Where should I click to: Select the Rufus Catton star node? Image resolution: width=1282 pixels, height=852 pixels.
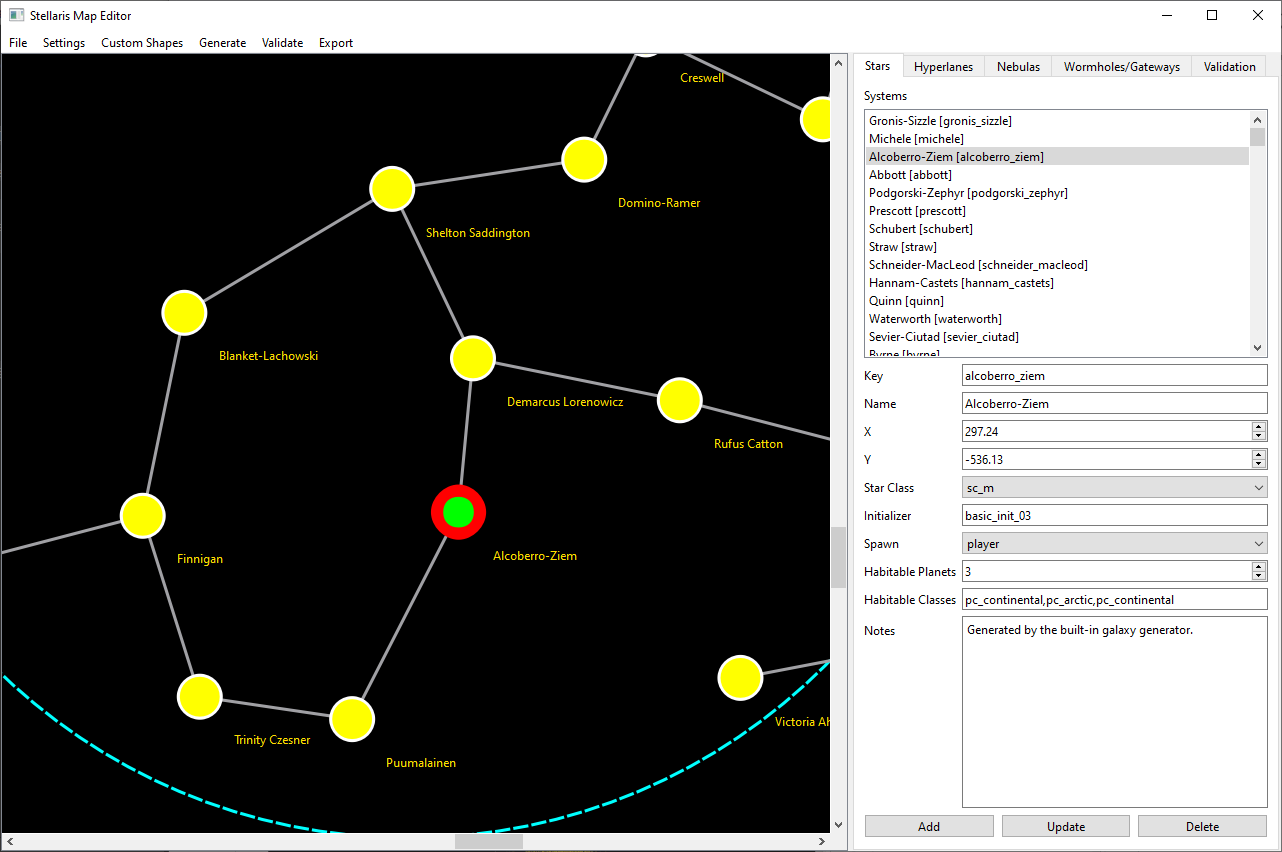(680, 400)
